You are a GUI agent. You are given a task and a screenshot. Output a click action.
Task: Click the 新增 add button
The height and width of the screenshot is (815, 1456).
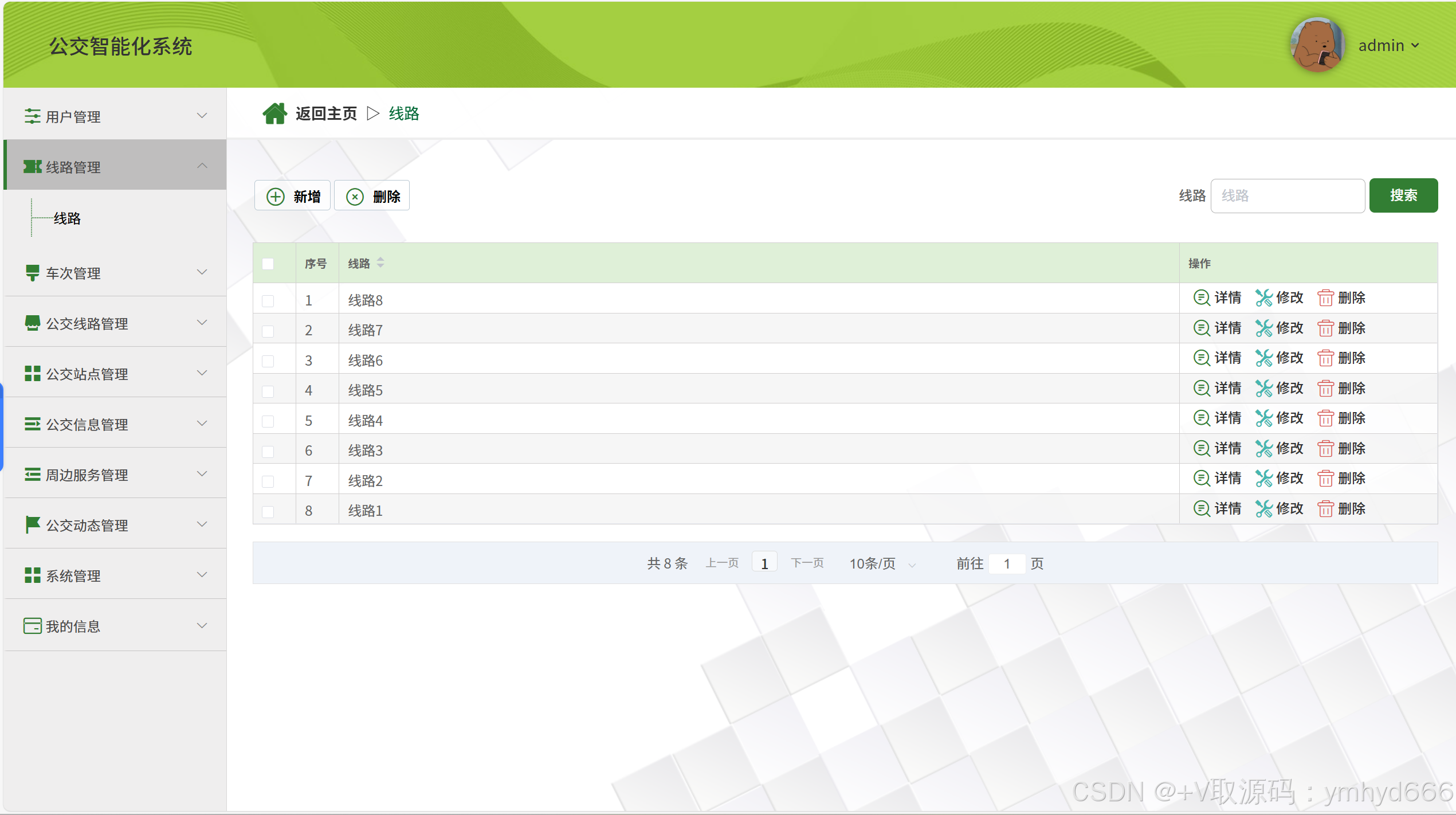click(293, 197)
